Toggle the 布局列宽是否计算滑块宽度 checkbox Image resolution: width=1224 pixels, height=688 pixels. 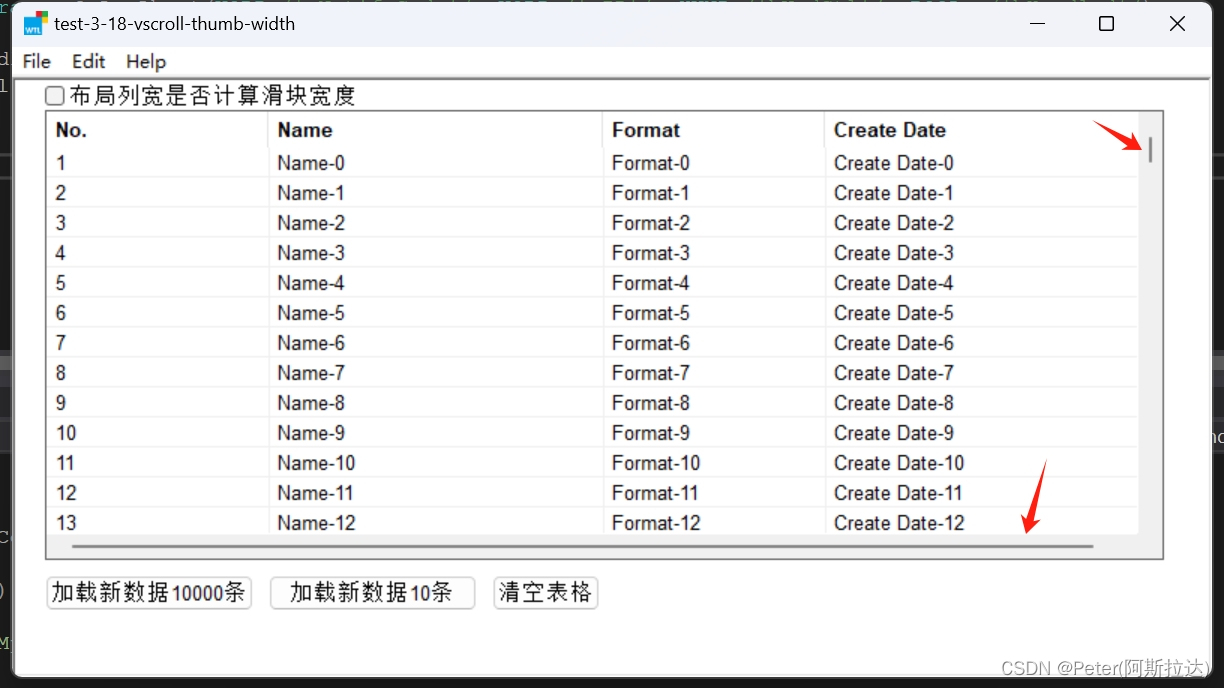(55, 96)
